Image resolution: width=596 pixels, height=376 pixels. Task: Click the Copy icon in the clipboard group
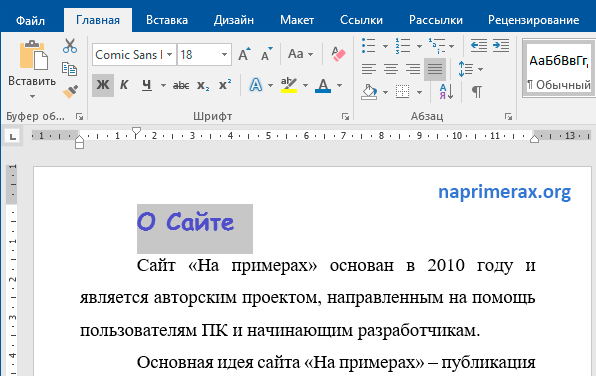70,69
